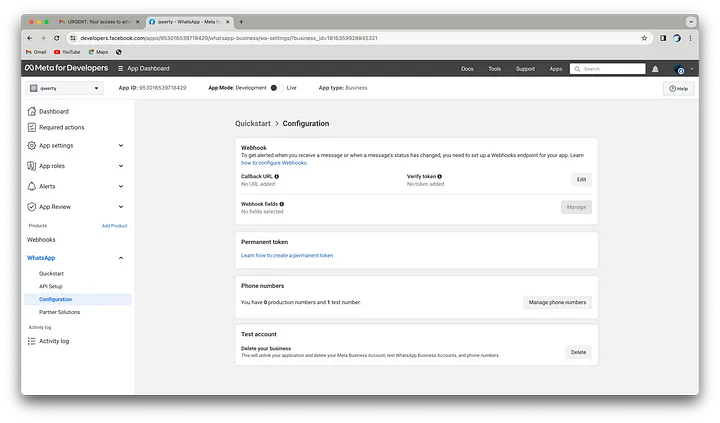Click the App settings gear icon

pyautogui.click(x=32, y=146)
